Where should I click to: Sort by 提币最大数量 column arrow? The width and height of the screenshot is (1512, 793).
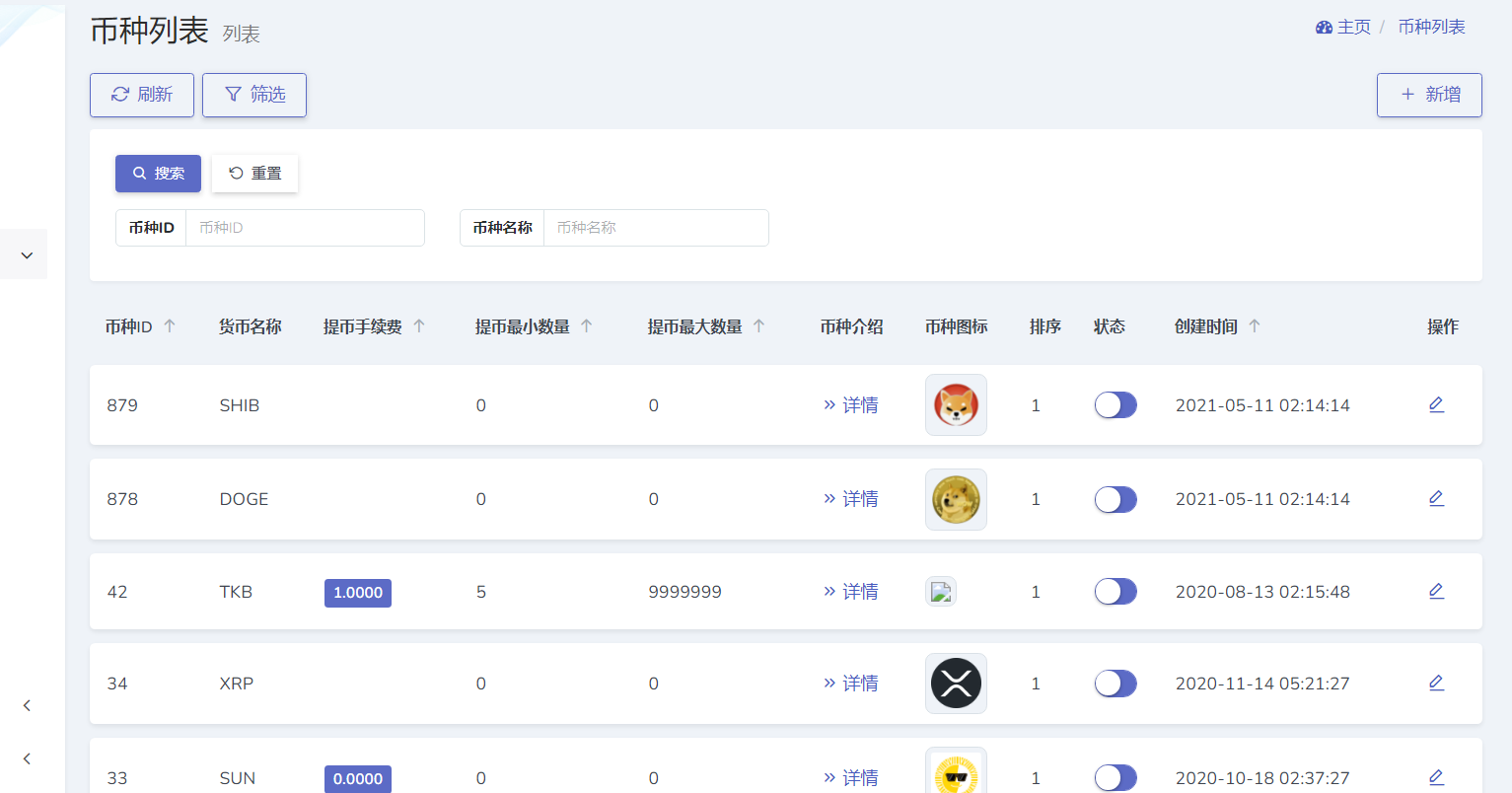(x=758, y=326)
